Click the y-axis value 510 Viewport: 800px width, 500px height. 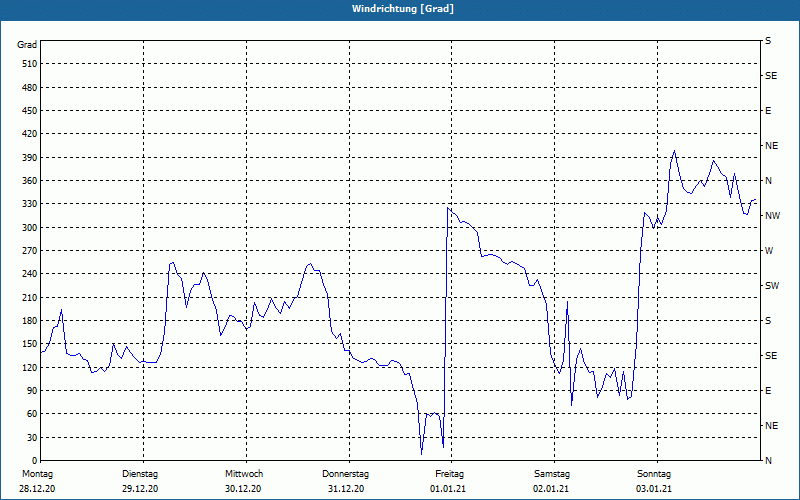[x=30, y=64]
